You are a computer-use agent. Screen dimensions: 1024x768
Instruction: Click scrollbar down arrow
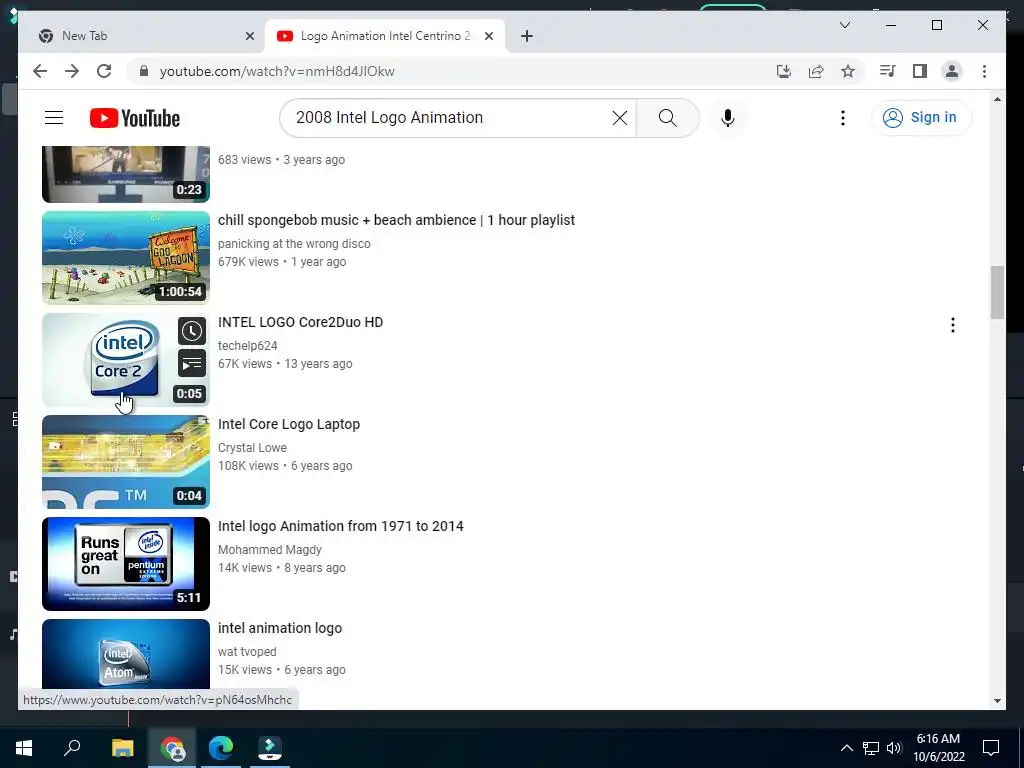[997, 701]
